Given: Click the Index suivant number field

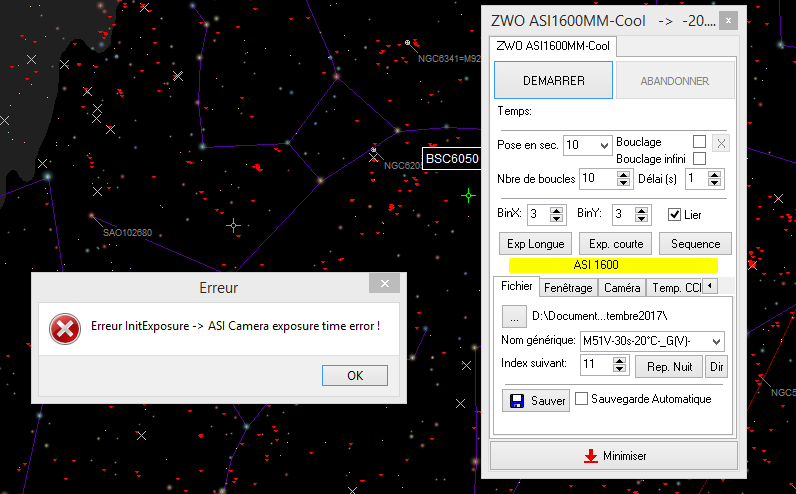Looking at the screenshot, I should pos(597,365).
